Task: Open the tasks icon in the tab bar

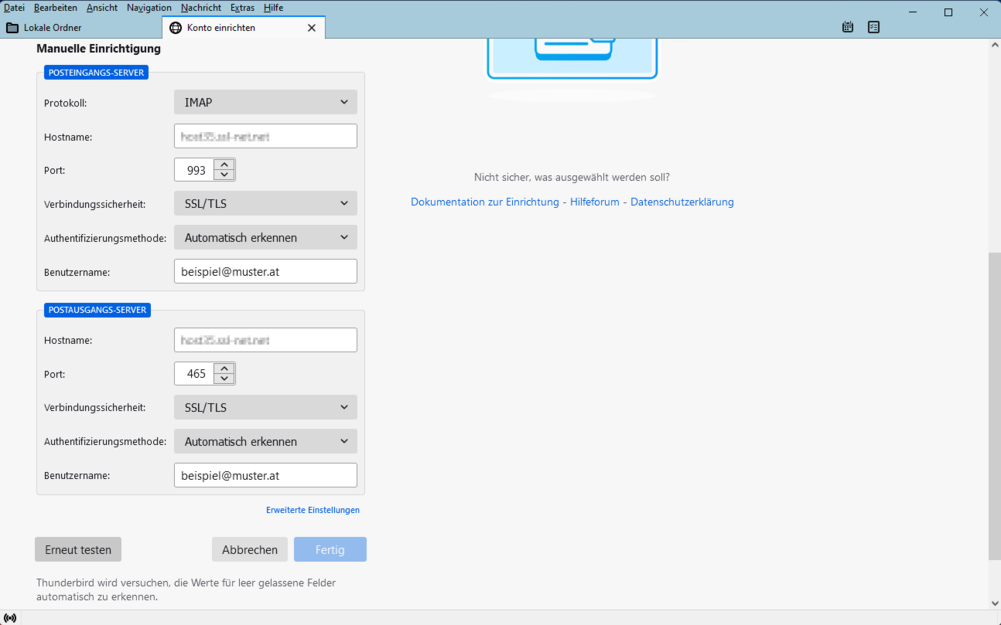Action: point(873,28)
